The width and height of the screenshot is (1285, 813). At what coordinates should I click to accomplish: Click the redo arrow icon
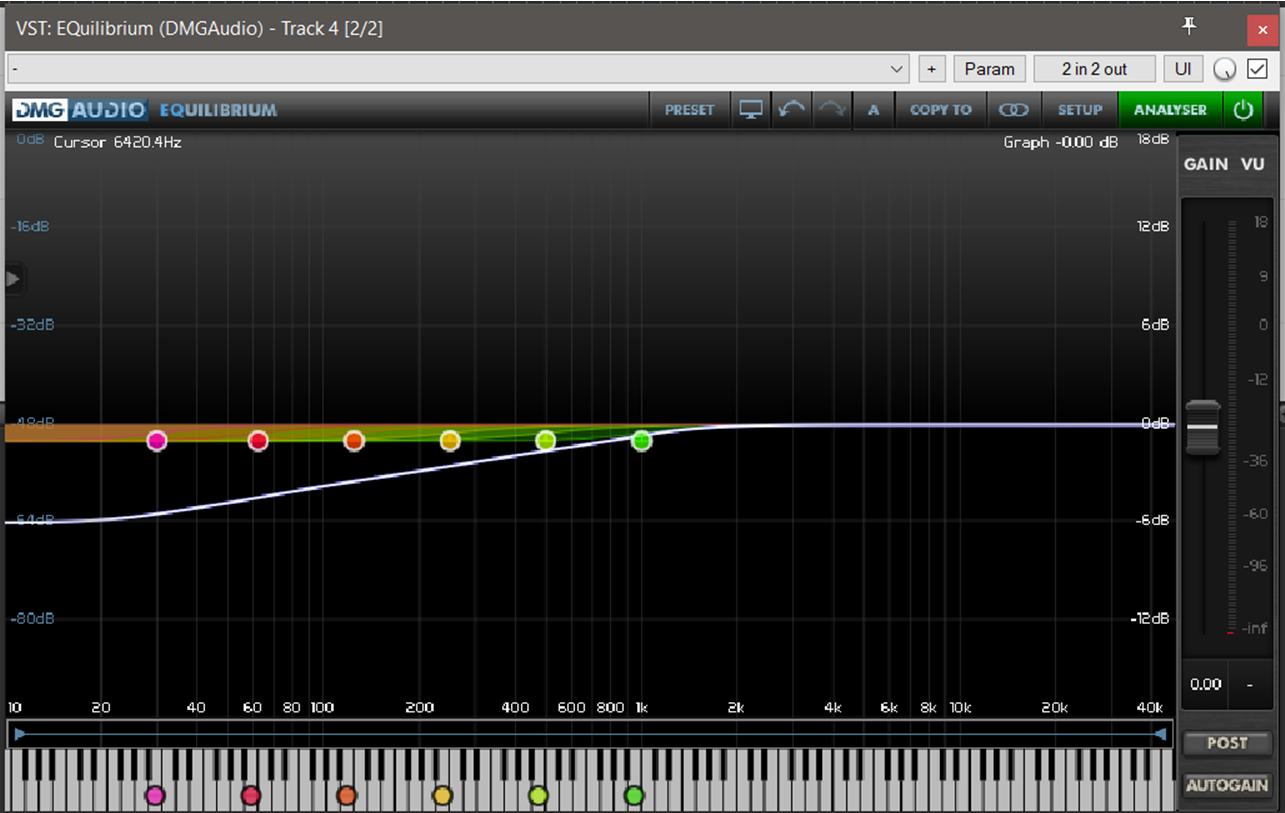(x=831, y=110)
